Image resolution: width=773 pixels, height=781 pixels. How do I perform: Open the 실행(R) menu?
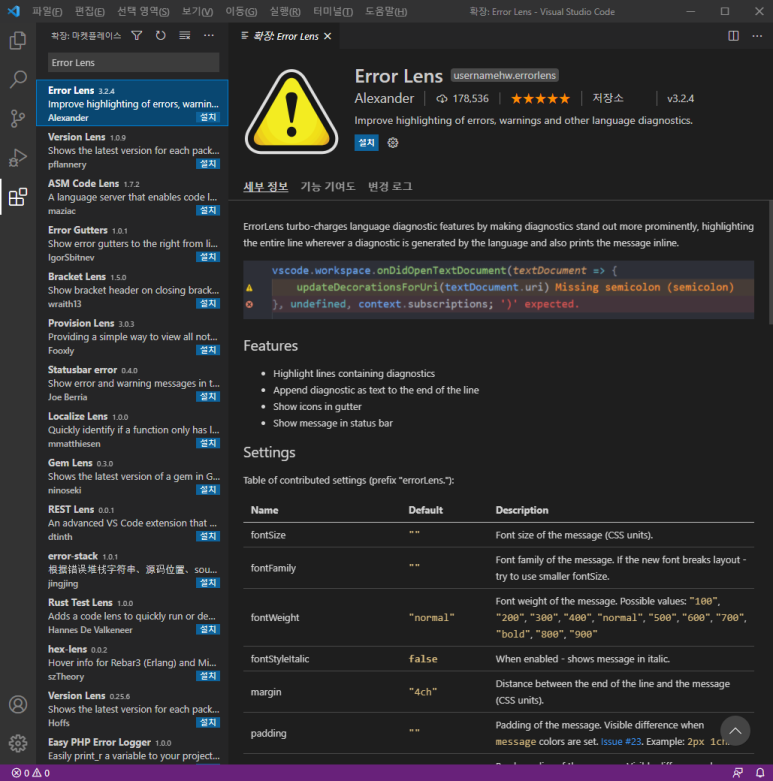click(x=285, y=11)
